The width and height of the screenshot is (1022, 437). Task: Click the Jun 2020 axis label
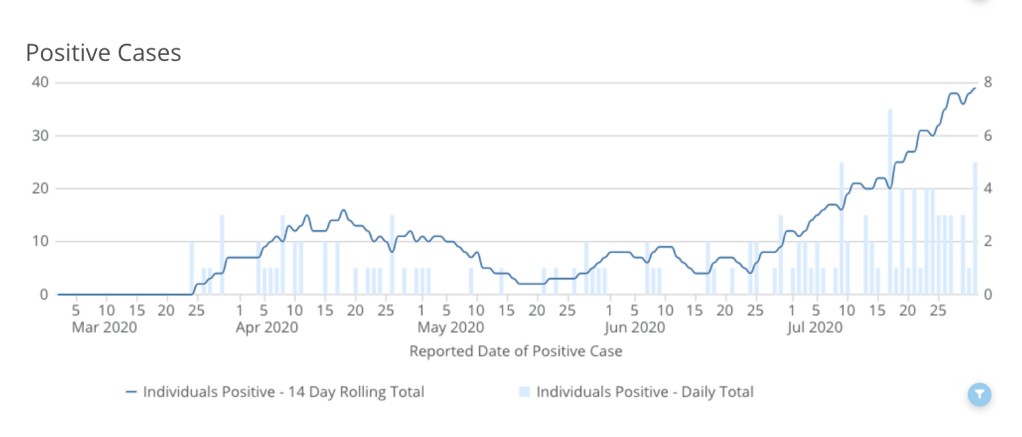pos(635,327)
